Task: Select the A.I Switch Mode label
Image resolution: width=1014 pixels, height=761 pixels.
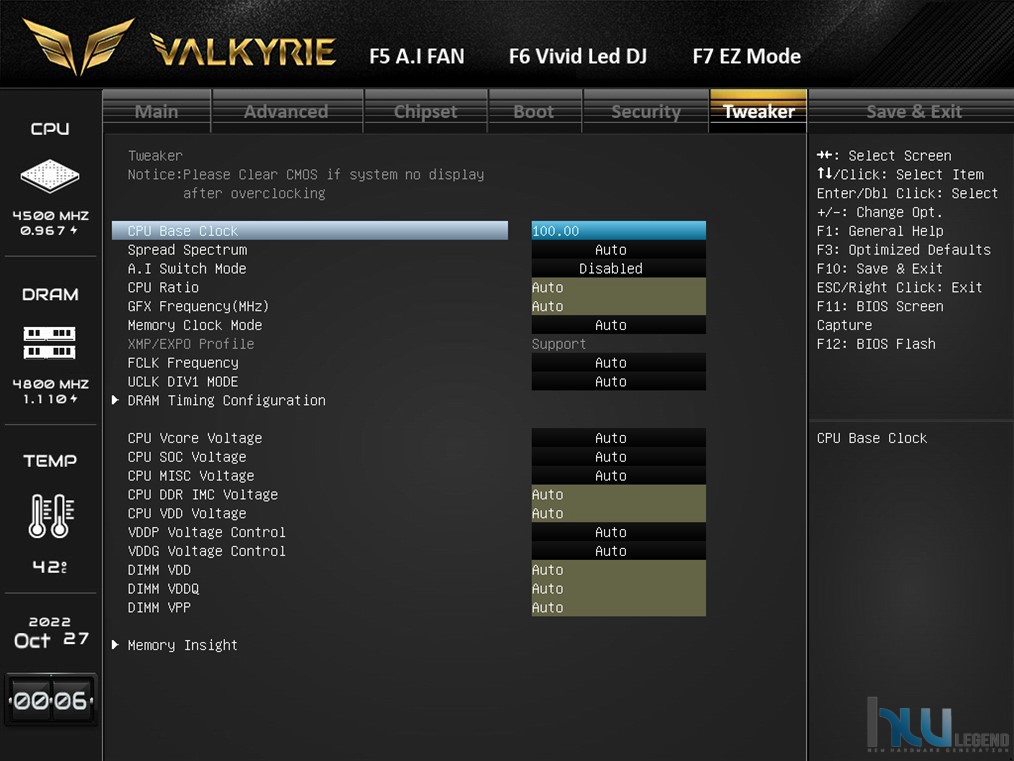Action: coord(187,268)
